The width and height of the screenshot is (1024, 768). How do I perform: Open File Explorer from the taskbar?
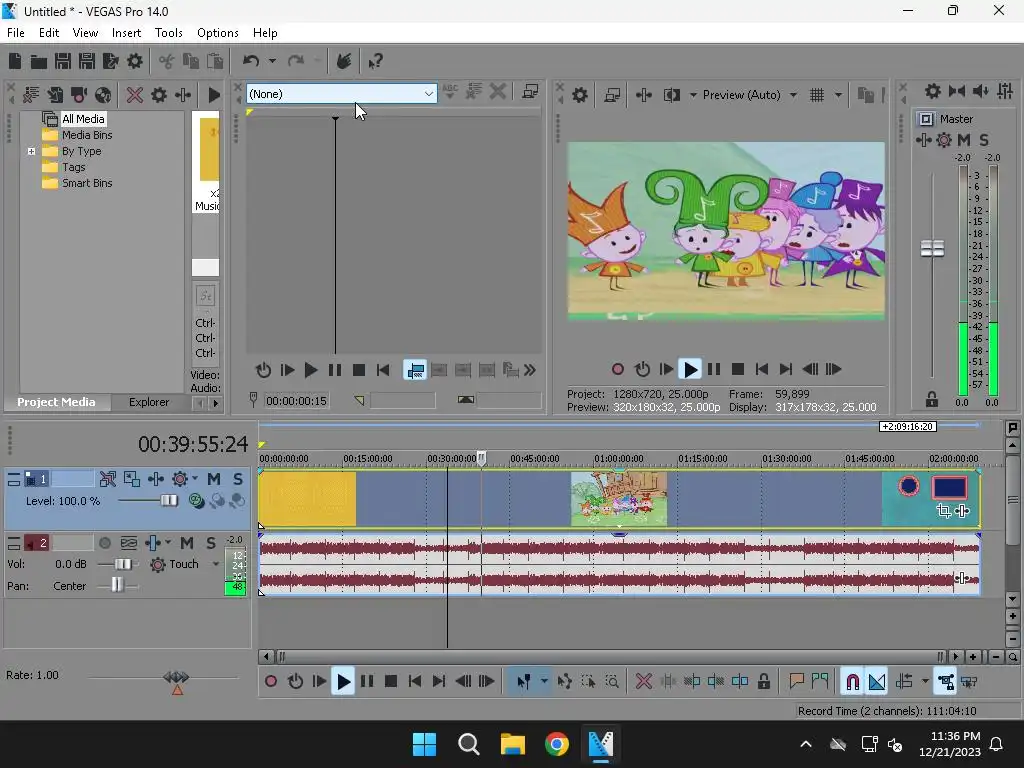coord(513,744)
